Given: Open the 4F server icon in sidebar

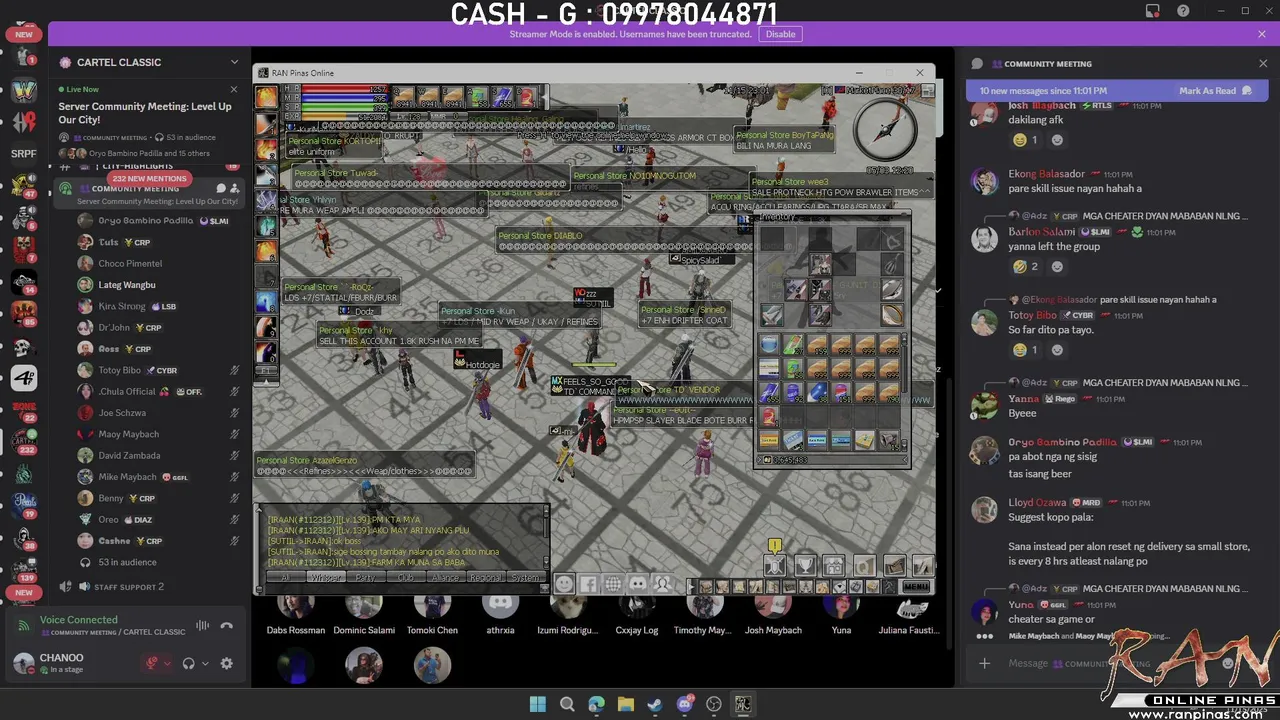Looking at the screenshot, I should click(24, 378).
